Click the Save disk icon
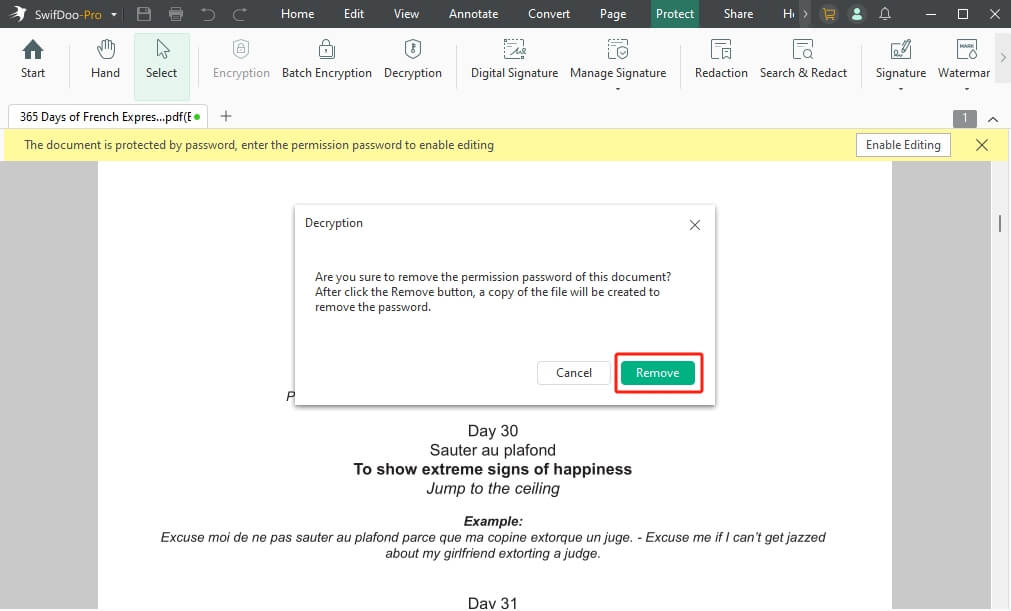This screenshot has height=611, width=1011. coord(144,14)
